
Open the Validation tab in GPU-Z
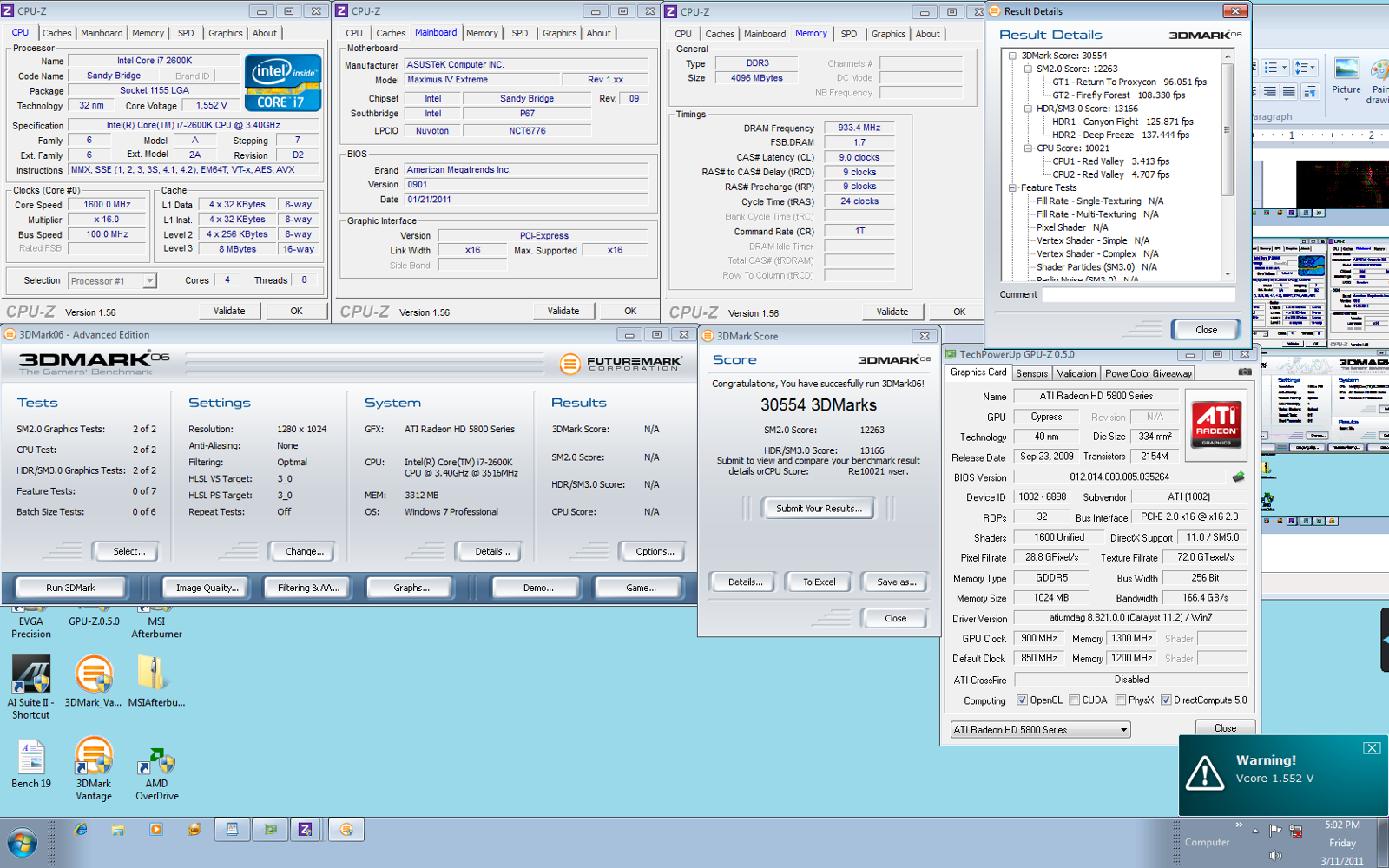click(1076, 373)
